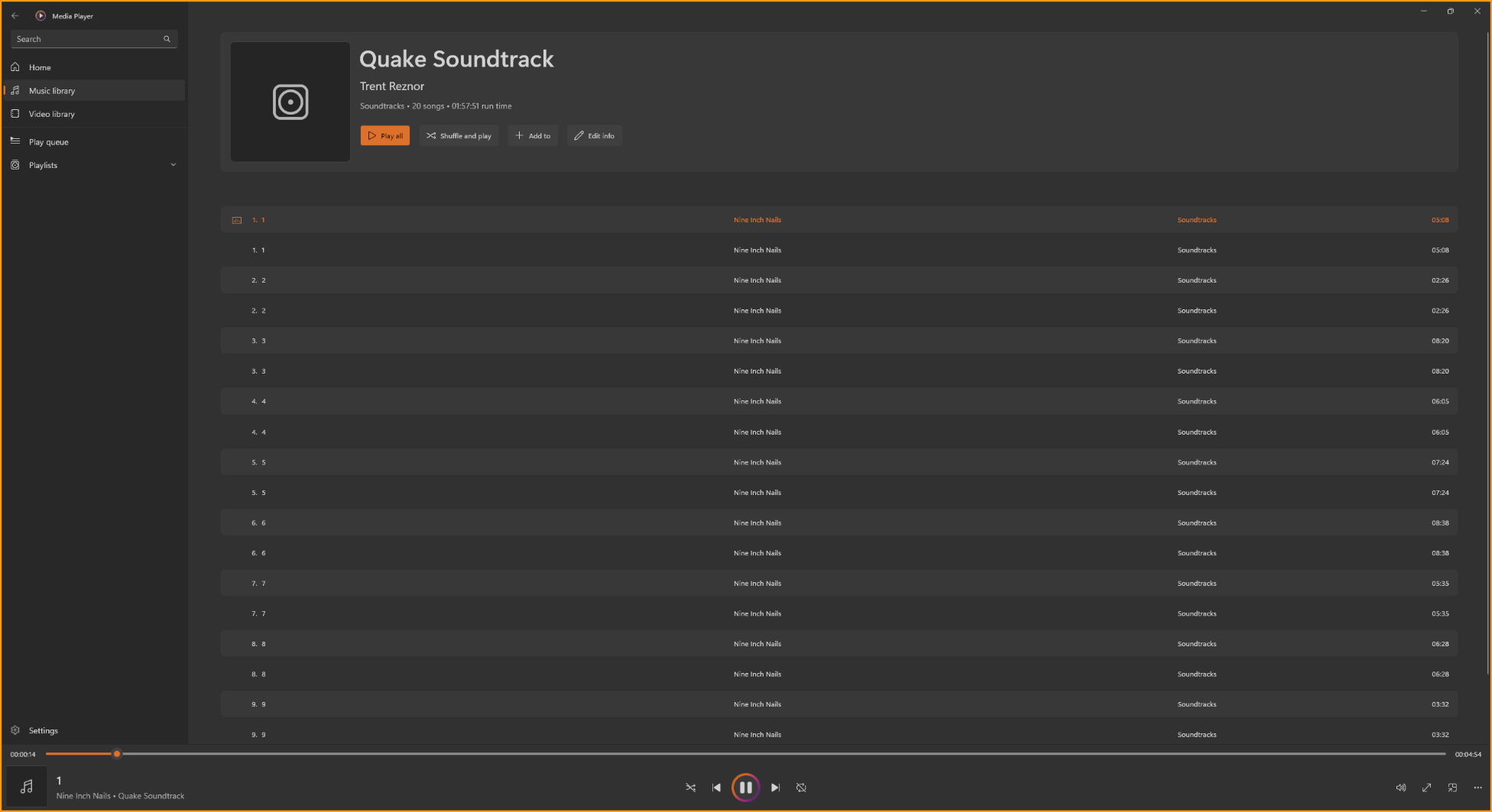Click the orange Nine Inch Nails artist link

(757, 220)
